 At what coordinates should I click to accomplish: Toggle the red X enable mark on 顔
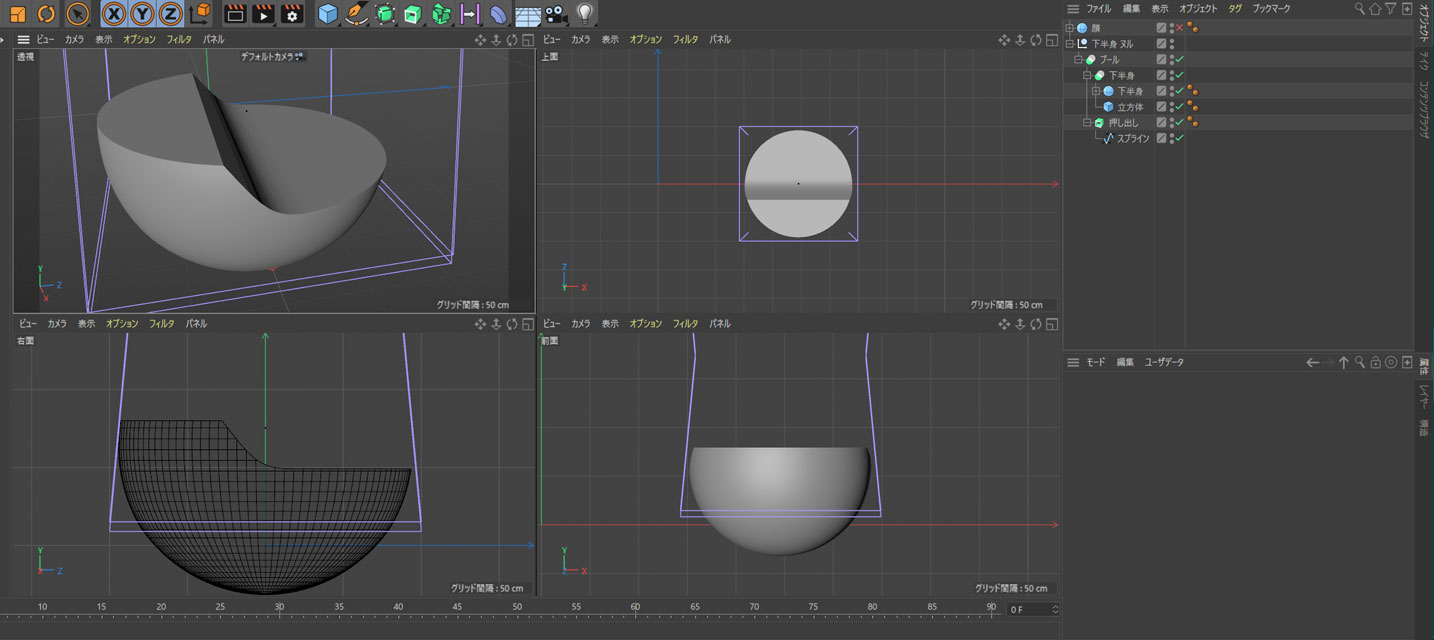pyautogui.click(x=1179, y=28)
